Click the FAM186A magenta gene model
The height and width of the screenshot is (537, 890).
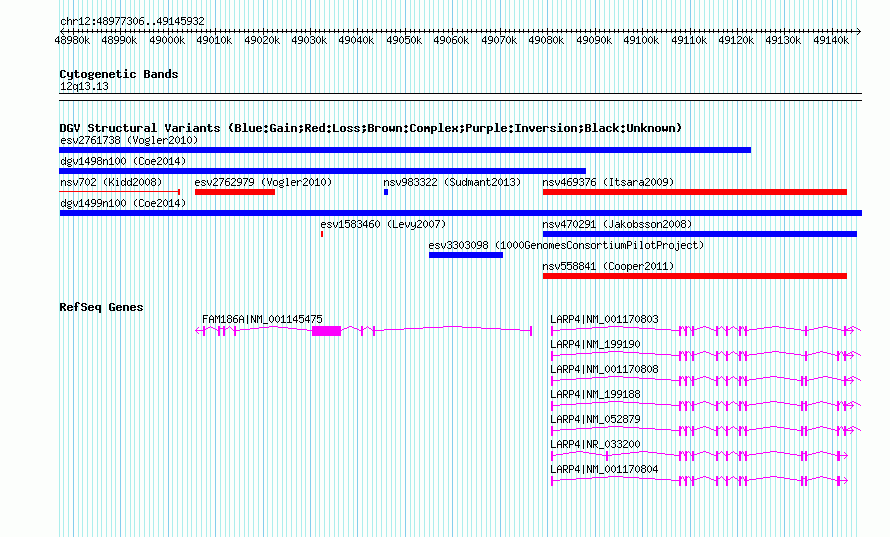tap(364, 330)
